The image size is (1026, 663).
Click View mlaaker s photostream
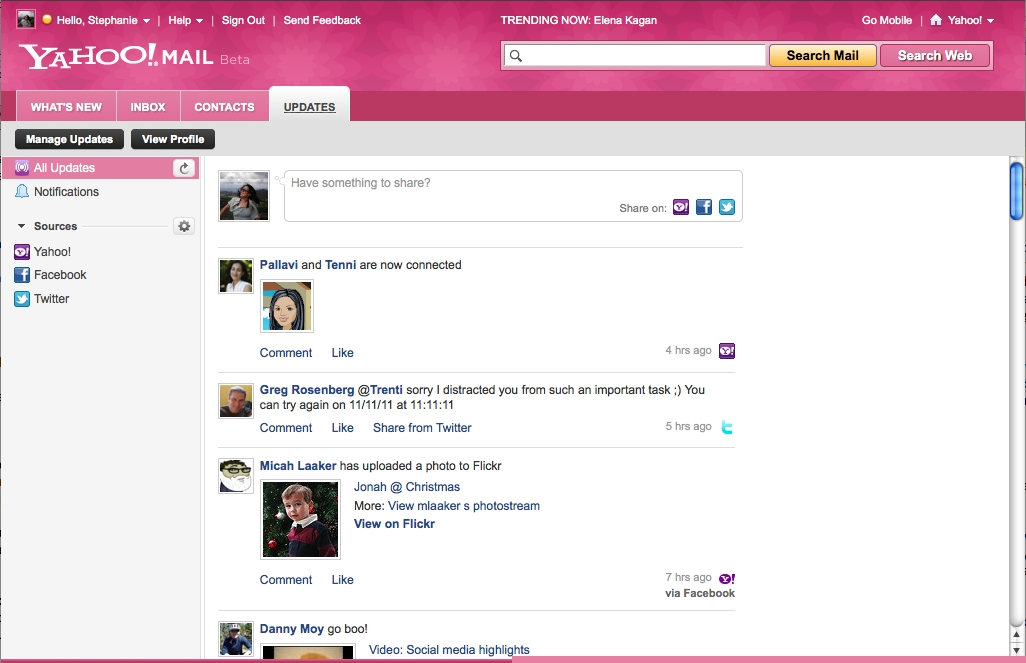pyautogui.click(x=464, y=506)
